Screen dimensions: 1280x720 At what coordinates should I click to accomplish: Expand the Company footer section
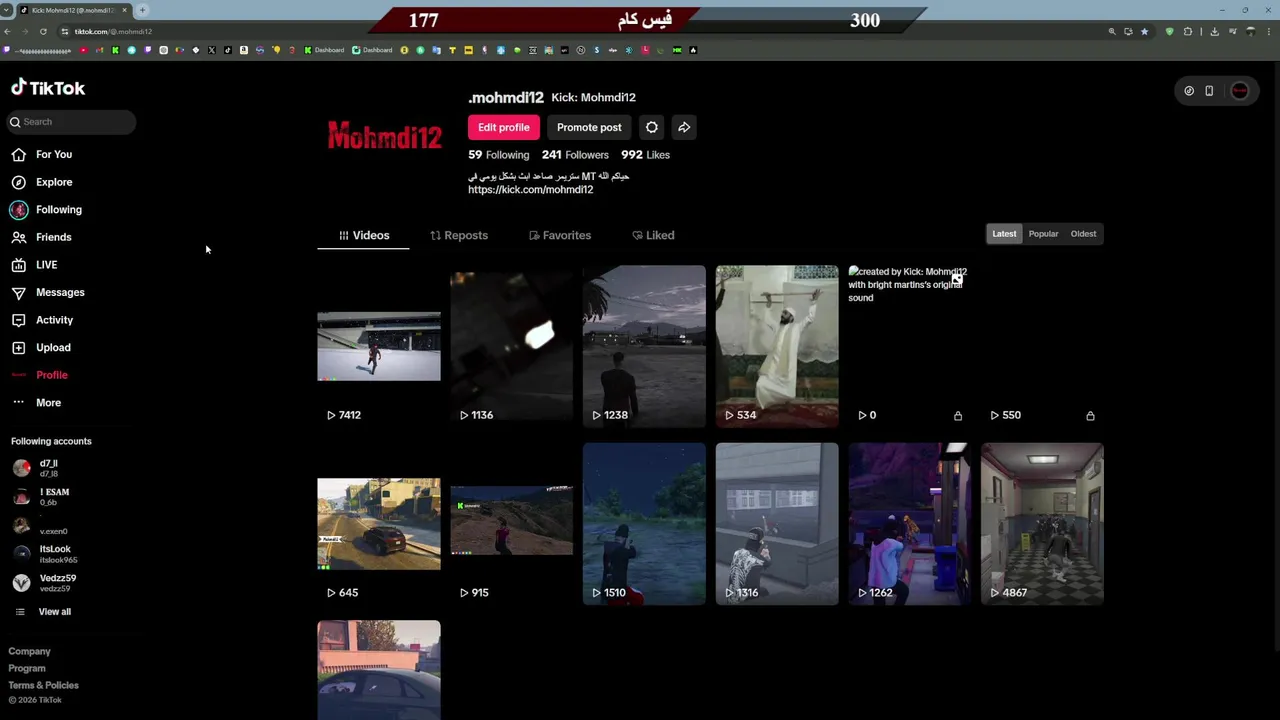tap(30, 651)
